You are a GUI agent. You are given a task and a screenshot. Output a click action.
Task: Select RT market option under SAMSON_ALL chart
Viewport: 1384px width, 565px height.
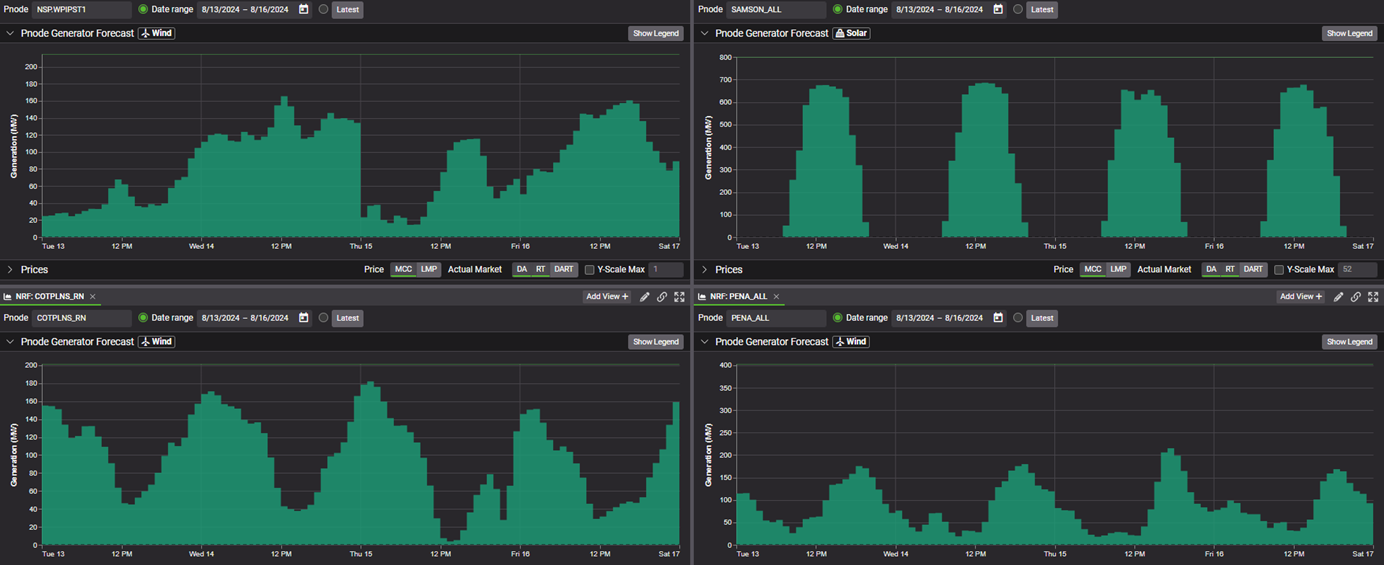point(1229,270)
